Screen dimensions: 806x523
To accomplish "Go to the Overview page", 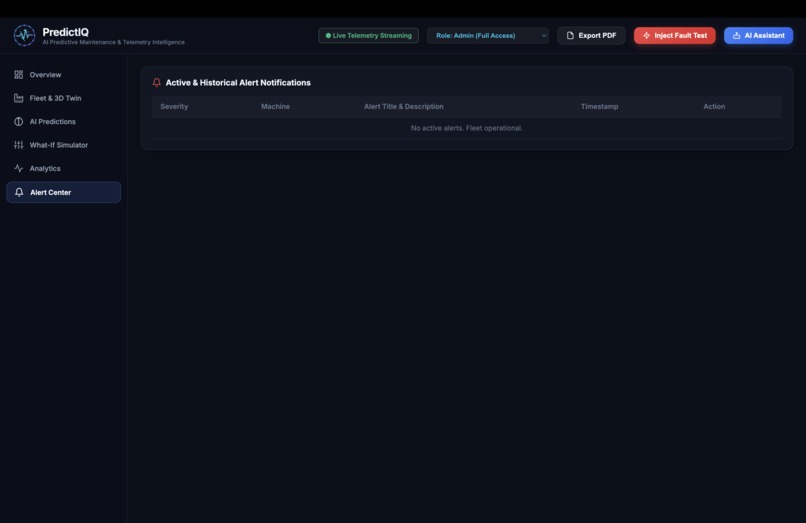I will click(63, 75).
